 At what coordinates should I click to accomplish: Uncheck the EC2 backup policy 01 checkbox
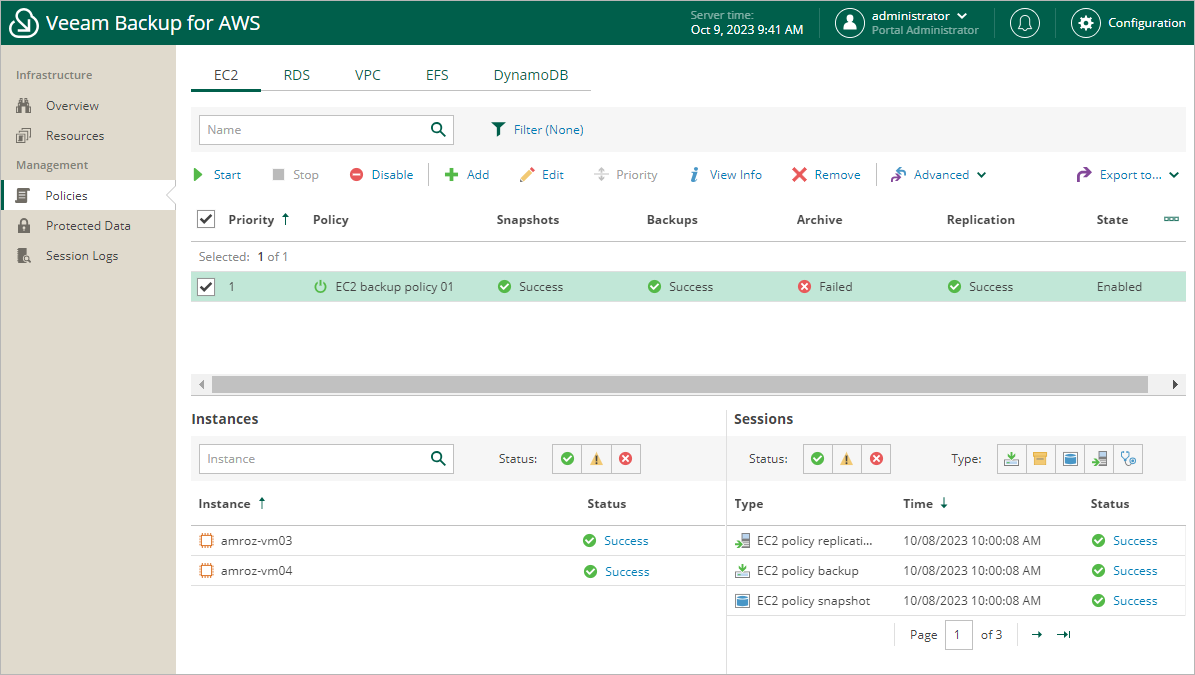tap(206, 286)
